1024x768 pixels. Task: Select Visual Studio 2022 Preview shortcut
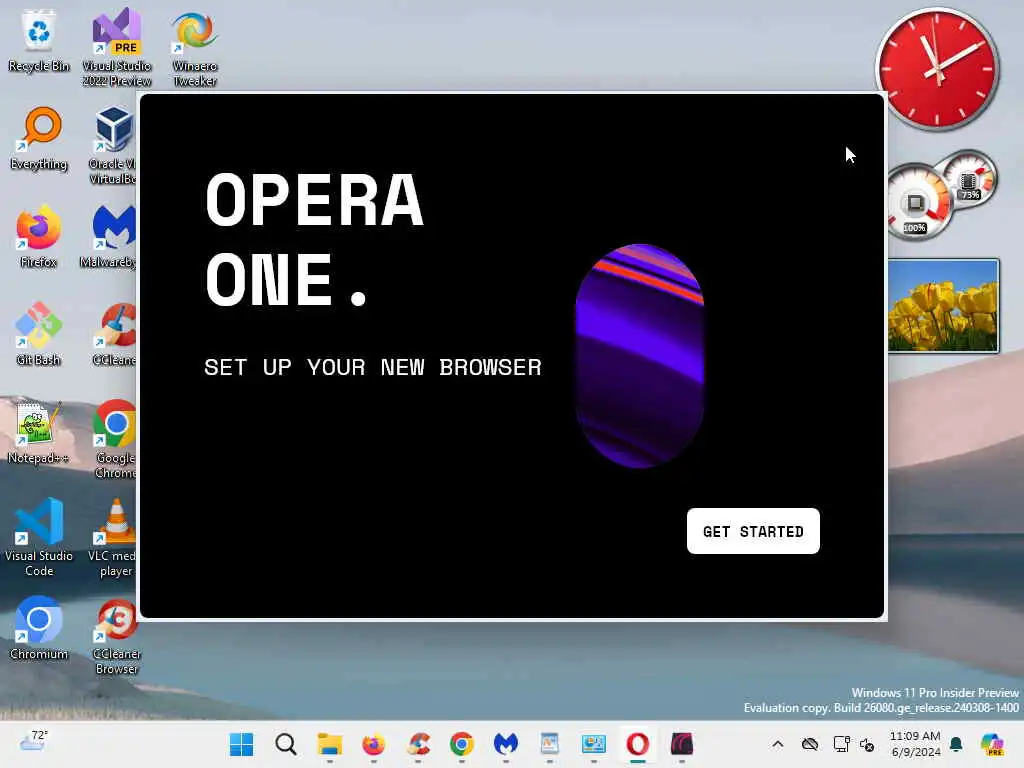(117, 47)
